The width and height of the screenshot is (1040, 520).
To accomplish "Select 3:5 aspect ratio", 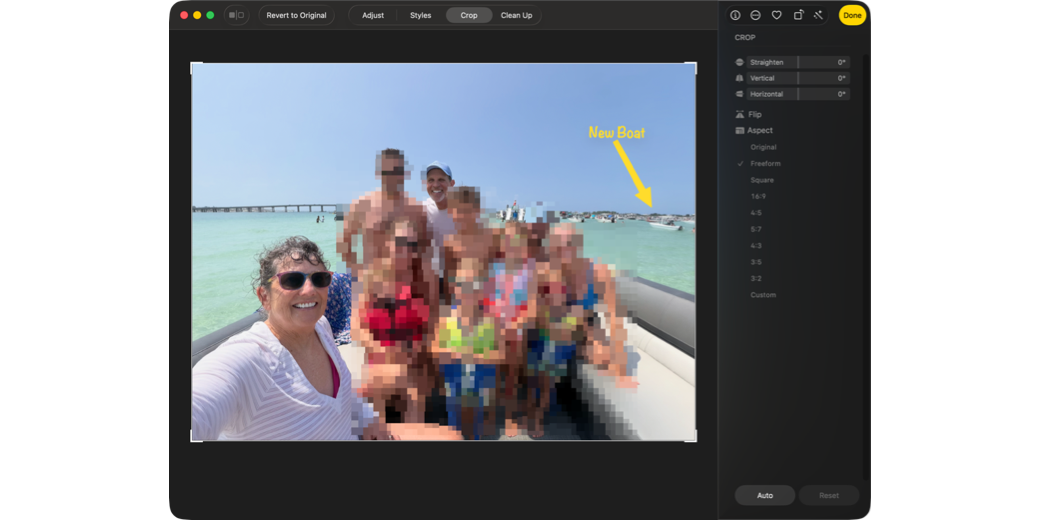I will pyautogui.click(x=756, y=262).
